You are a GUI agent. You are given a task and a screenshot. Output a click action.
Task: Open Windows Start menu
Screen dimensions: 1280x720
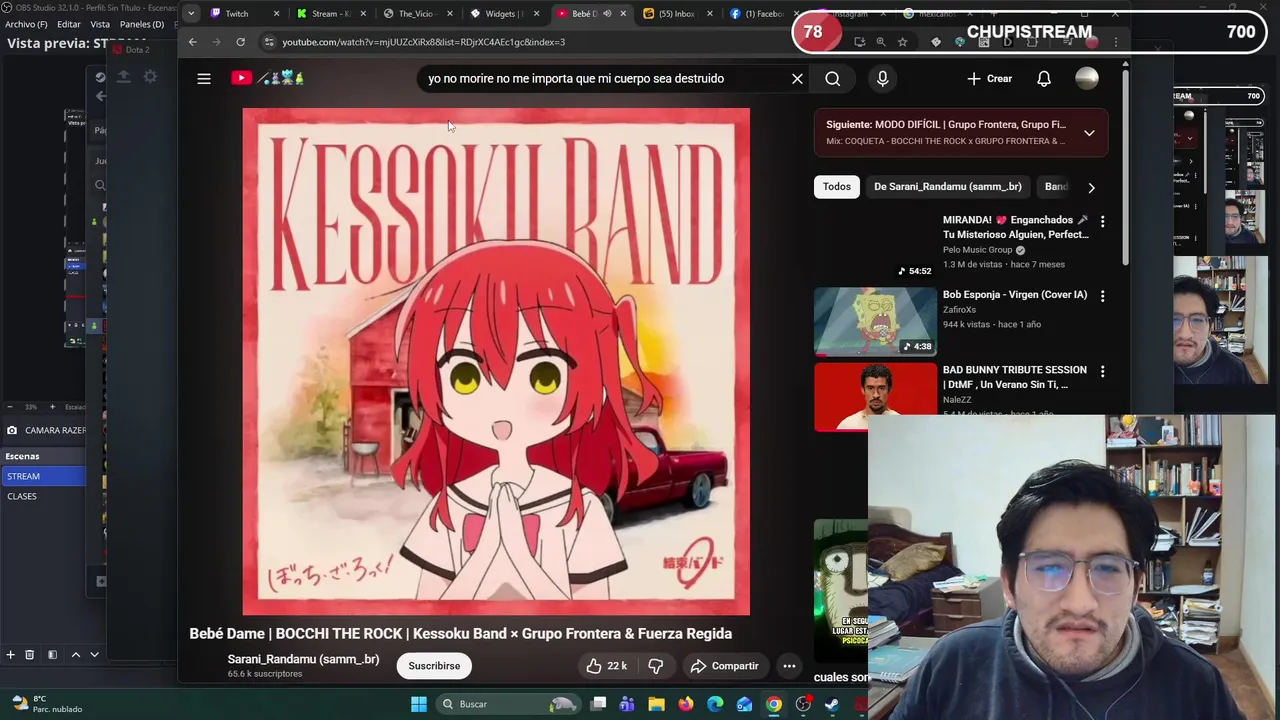tap(419, 704)
